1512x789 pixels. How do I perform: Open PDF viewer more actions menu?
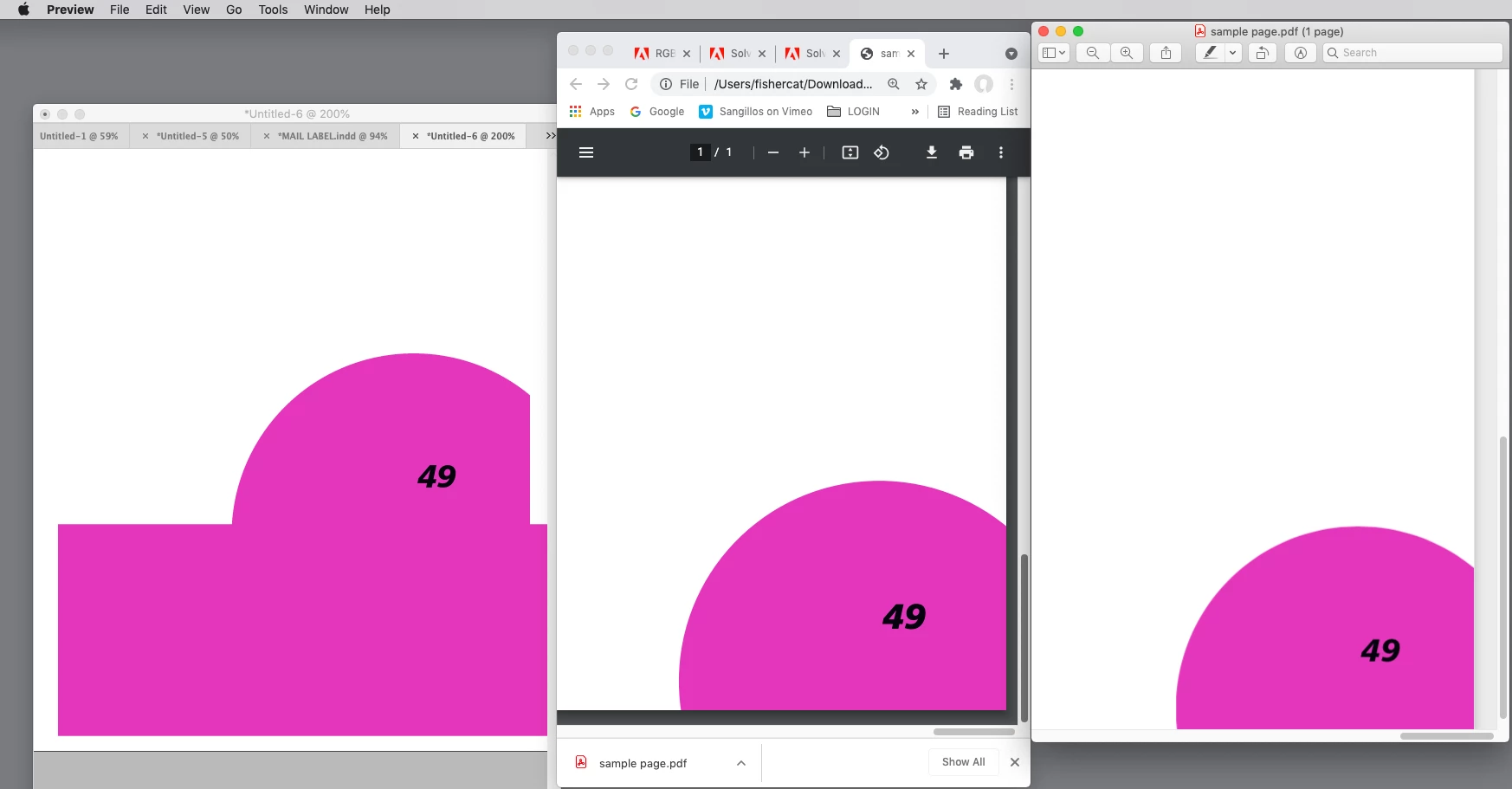pos(1001,152)
